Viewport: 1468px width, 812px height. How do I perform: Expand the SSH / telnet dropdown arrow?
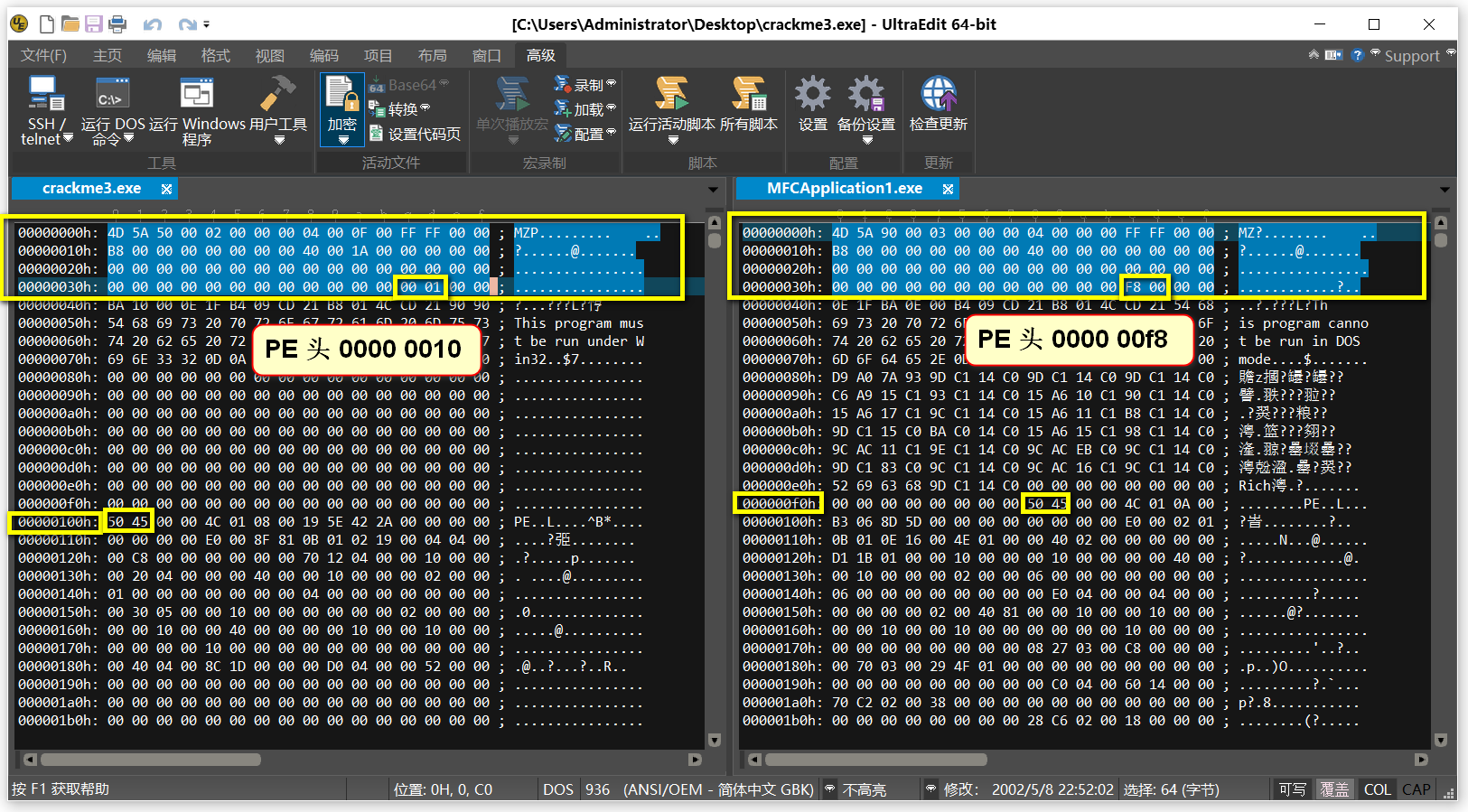point(67,138)
